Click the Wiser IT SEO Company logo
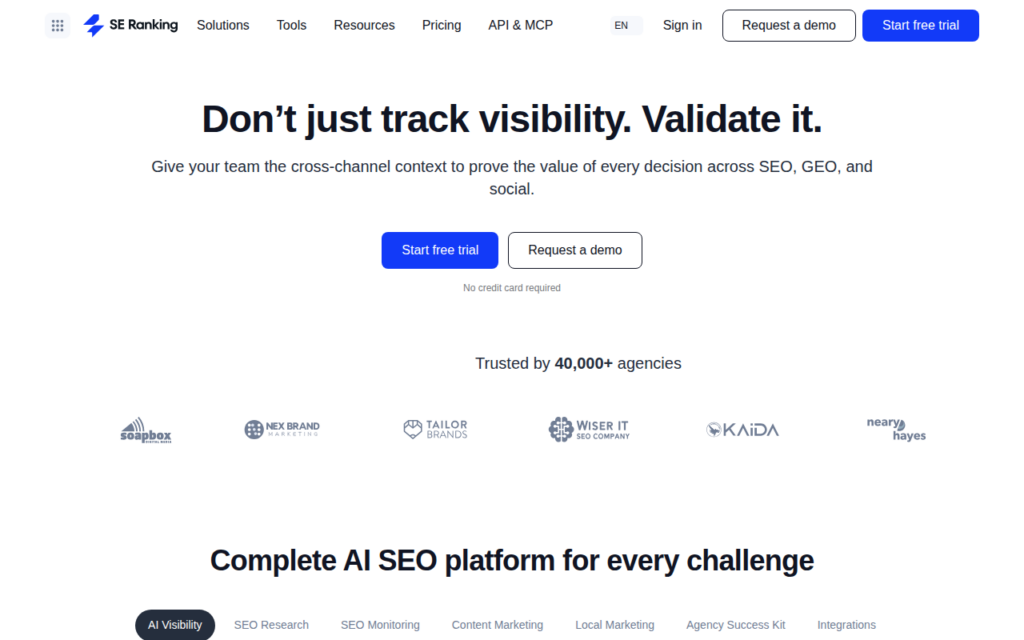Screen dimensions: 1024x640 pos(588,429)
